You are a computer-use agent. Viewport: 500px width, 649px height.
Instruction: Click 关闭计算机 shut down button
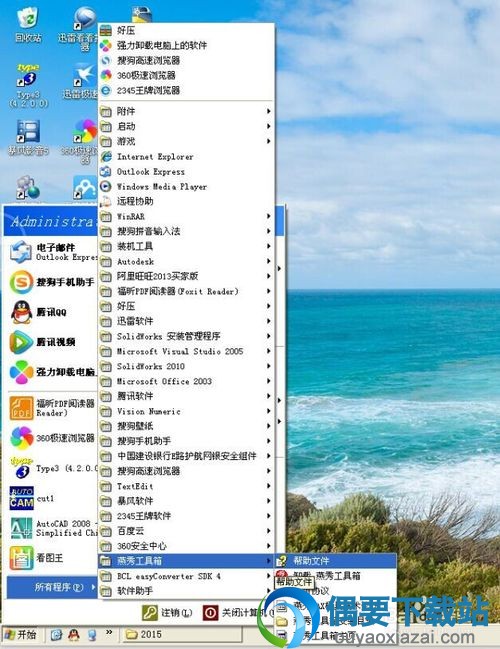click(237, 613)
